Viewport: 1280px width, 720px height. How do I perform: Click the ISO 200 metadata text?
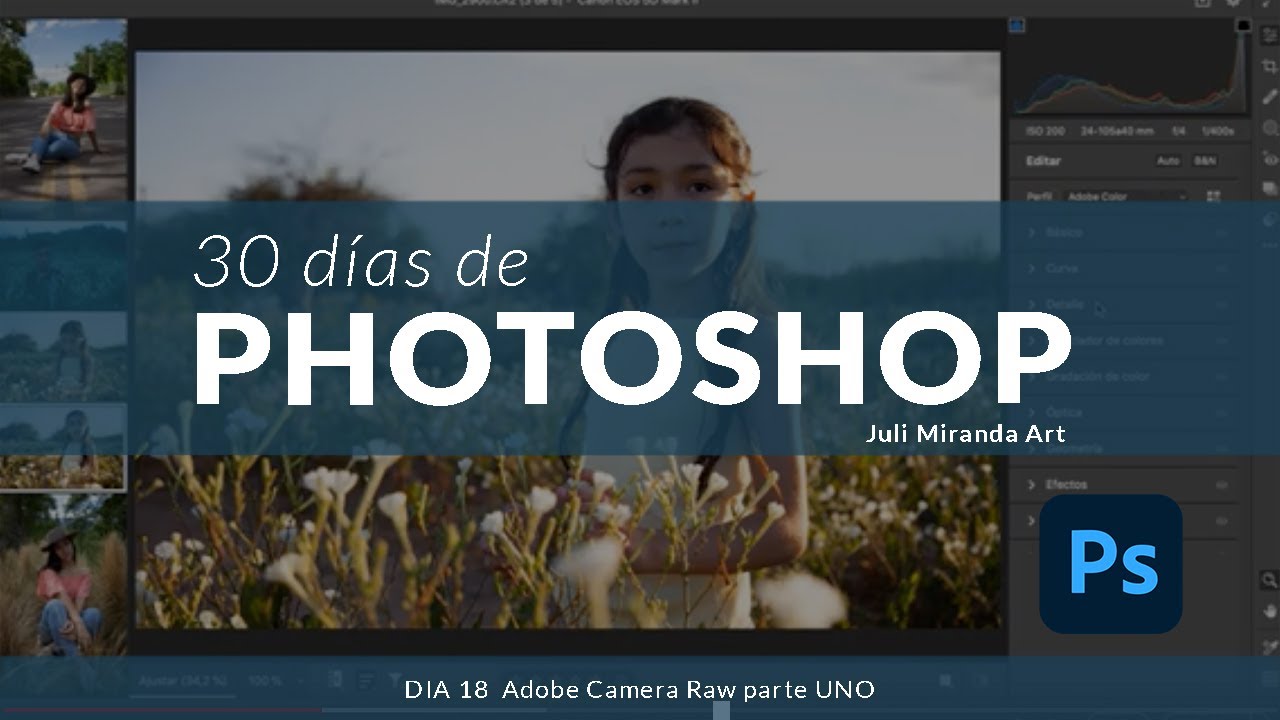point(1048,131)
